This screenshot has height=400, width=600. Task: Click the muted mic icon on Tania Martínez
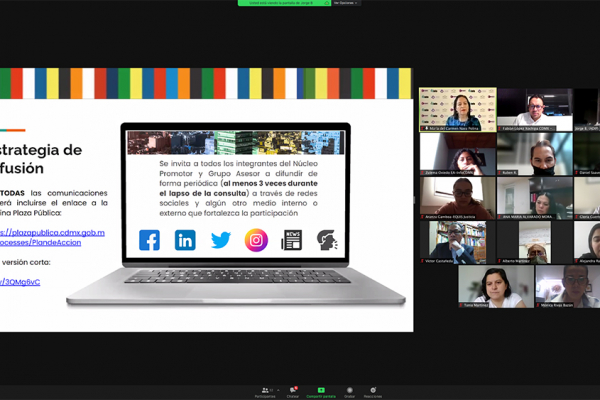click(x=461, y=305)
